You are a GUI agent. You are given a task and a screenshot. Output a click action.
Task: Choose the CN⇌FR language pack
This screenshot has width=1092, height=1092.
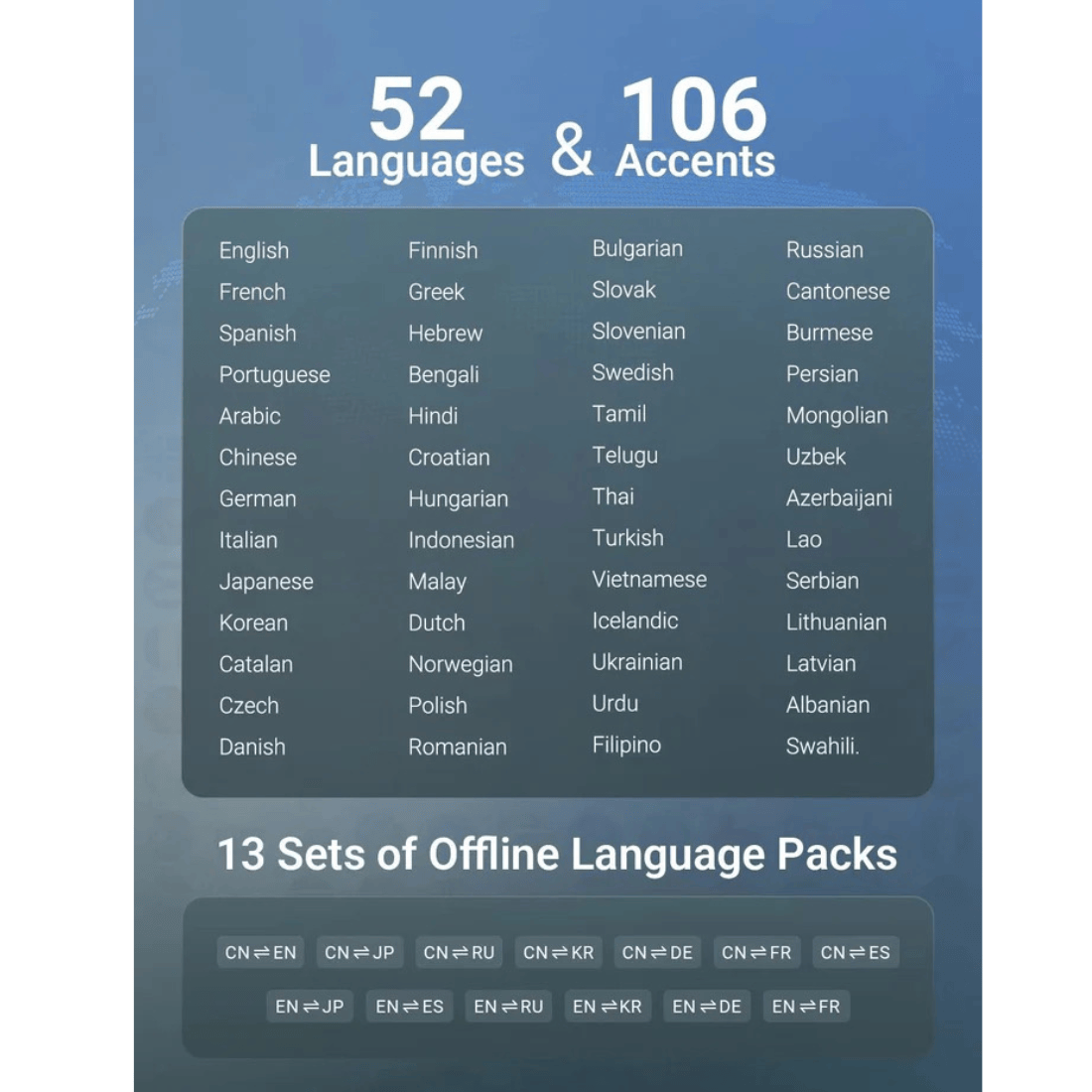[x=756, y=952]
